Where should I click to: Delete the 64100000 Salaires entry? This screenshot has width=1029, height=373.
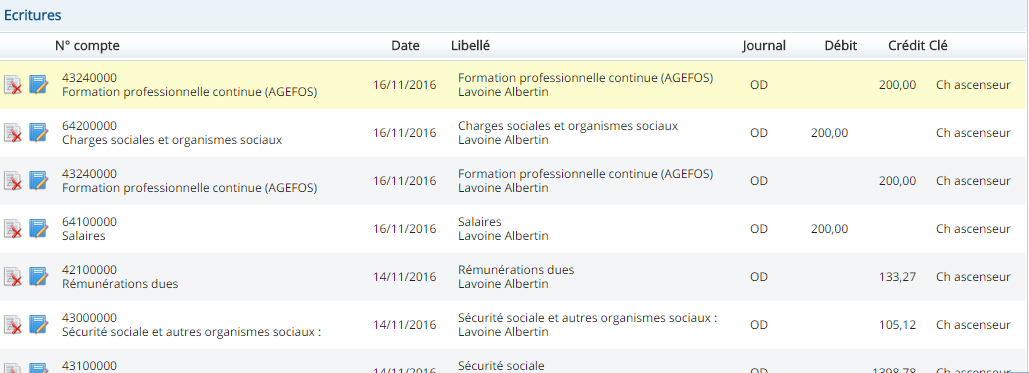pyautogui.click(x=13, y=229)
